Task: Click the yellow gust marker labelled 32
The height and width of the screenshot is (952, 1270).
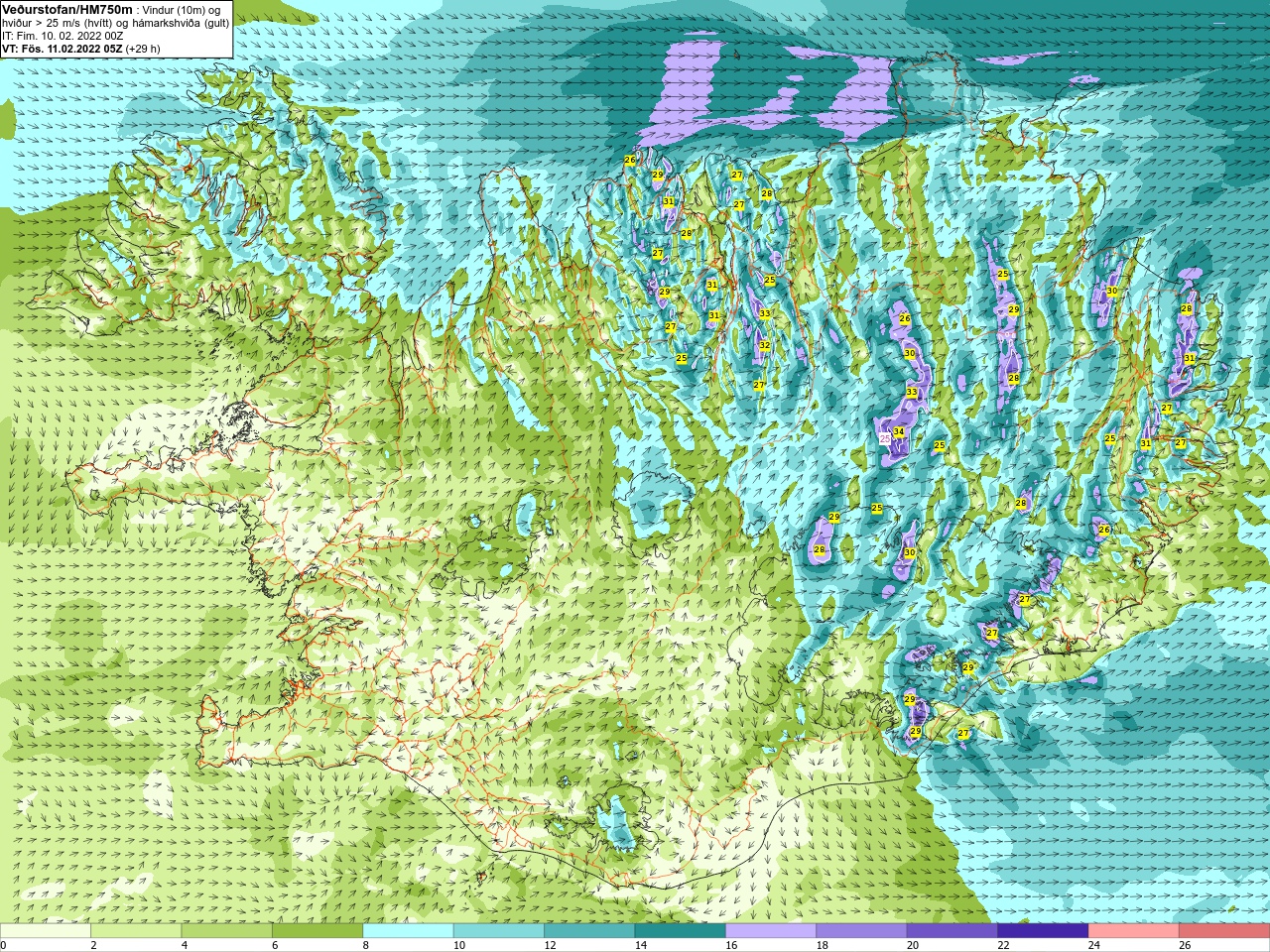Action: click(764, 345)
